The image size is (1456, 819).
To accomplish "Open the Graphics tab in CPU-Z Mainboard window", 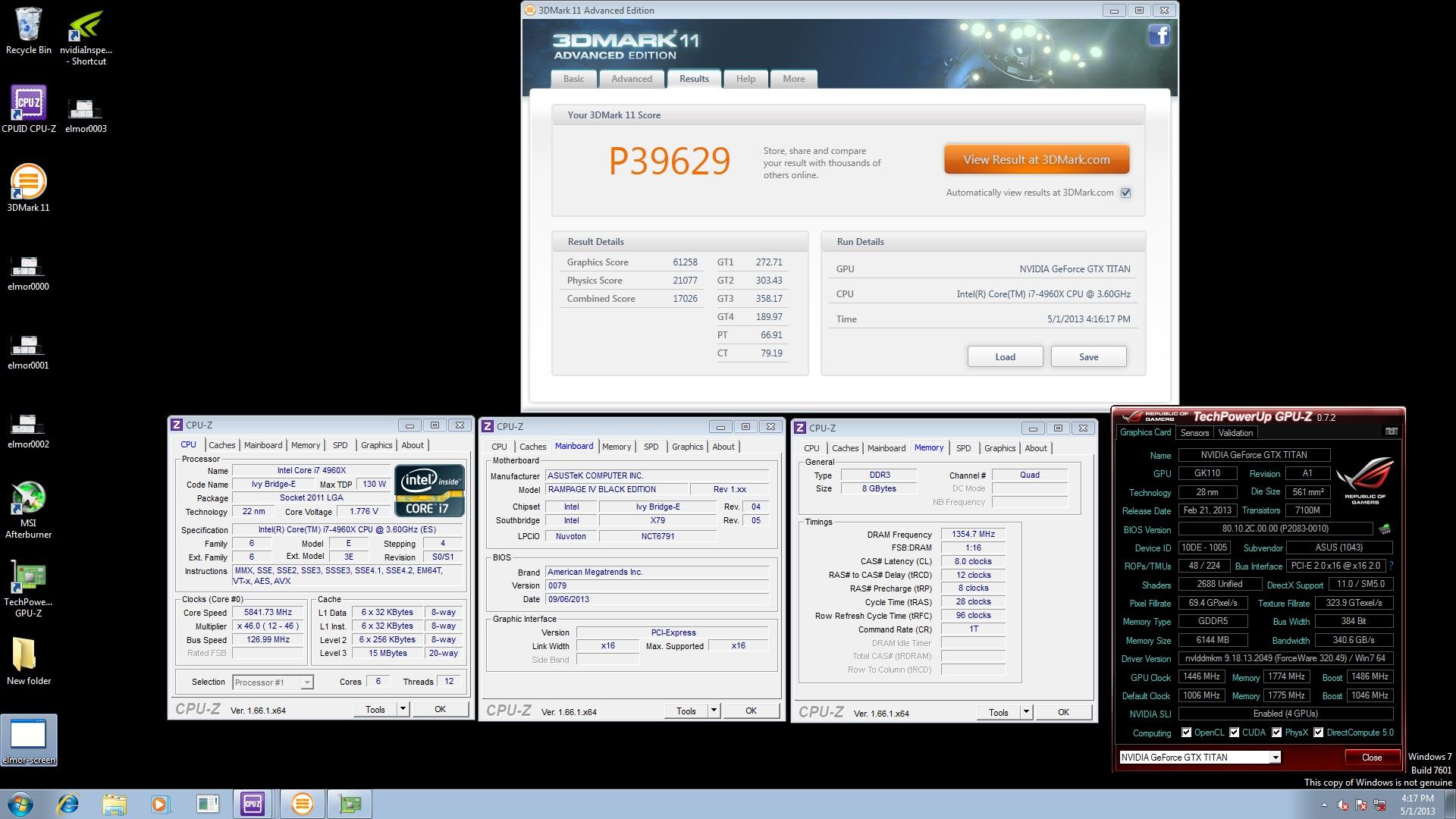I will tap(688, 447).
